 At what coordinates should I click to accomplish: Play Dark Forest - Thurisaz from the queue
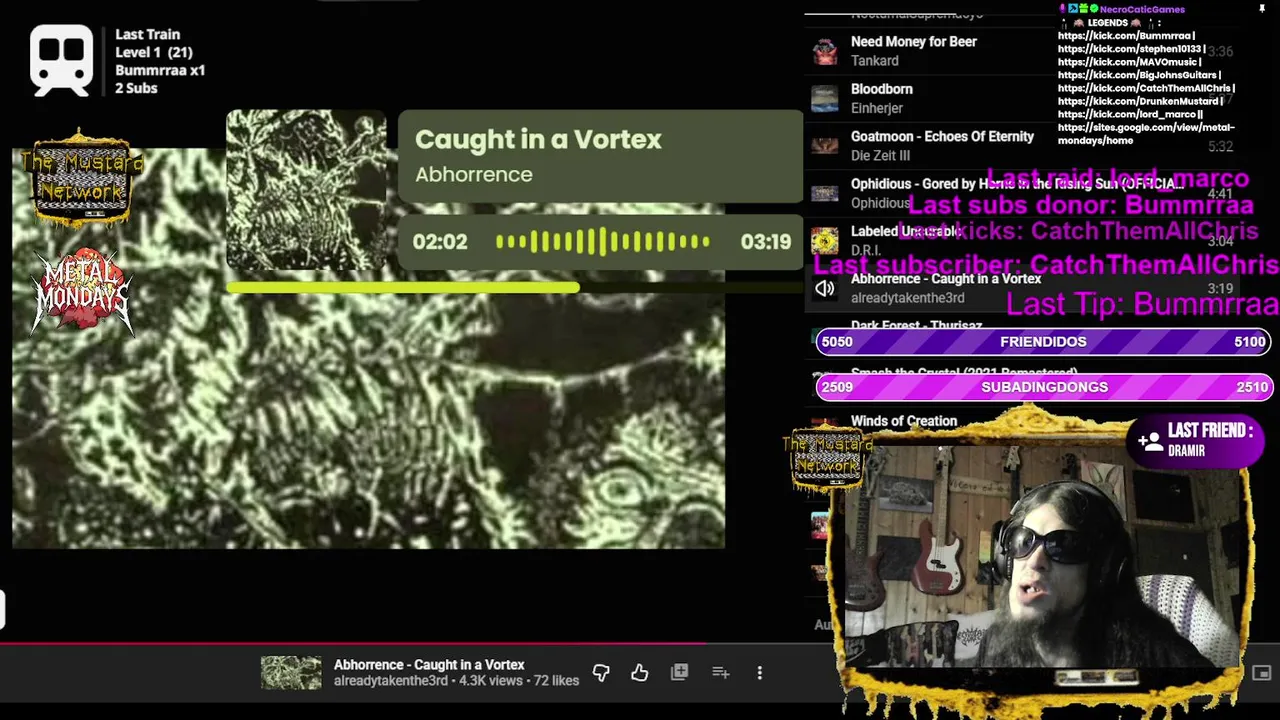click(x=916, y=326)
